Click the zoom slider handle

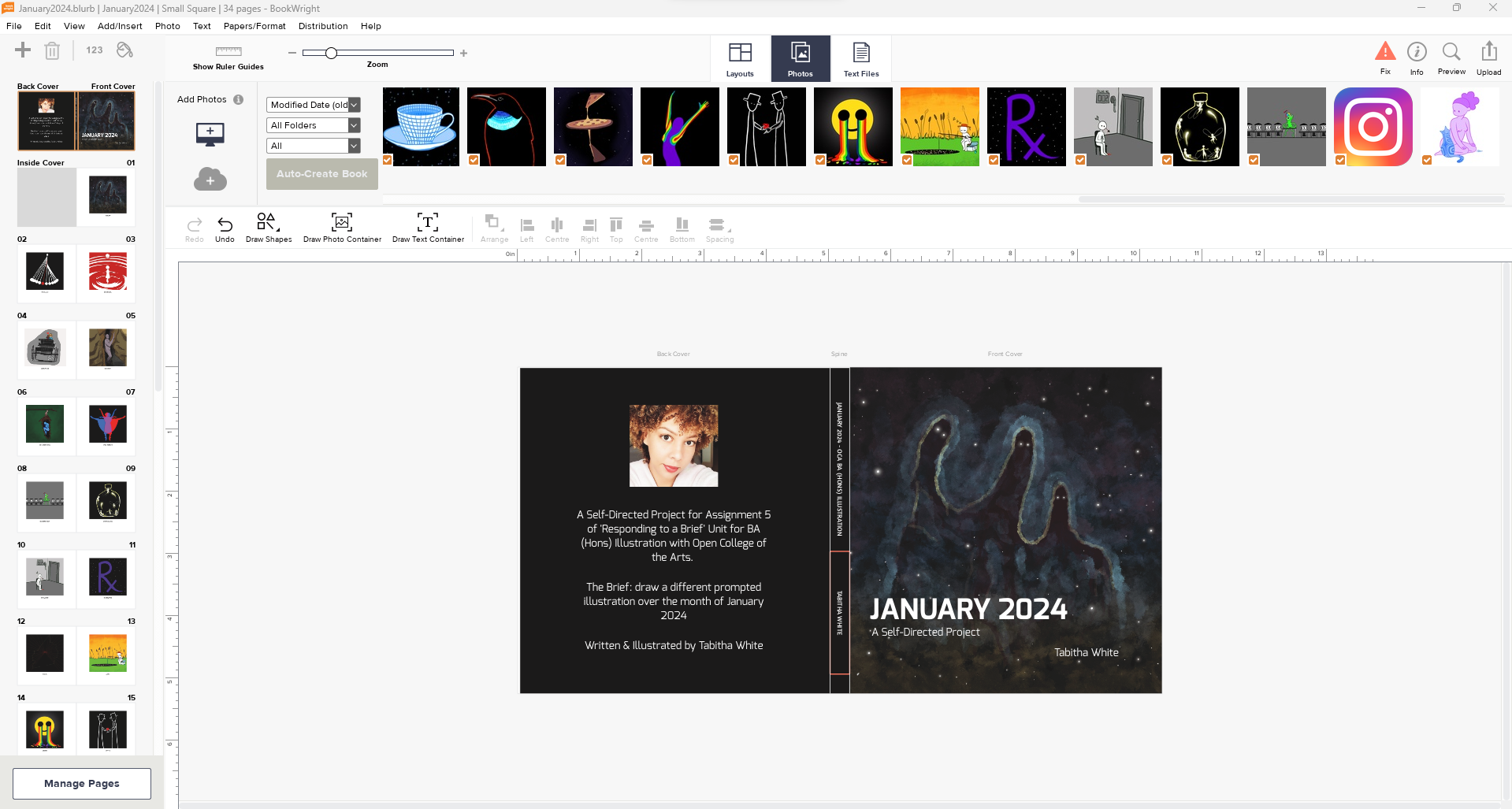pos(332,53)
